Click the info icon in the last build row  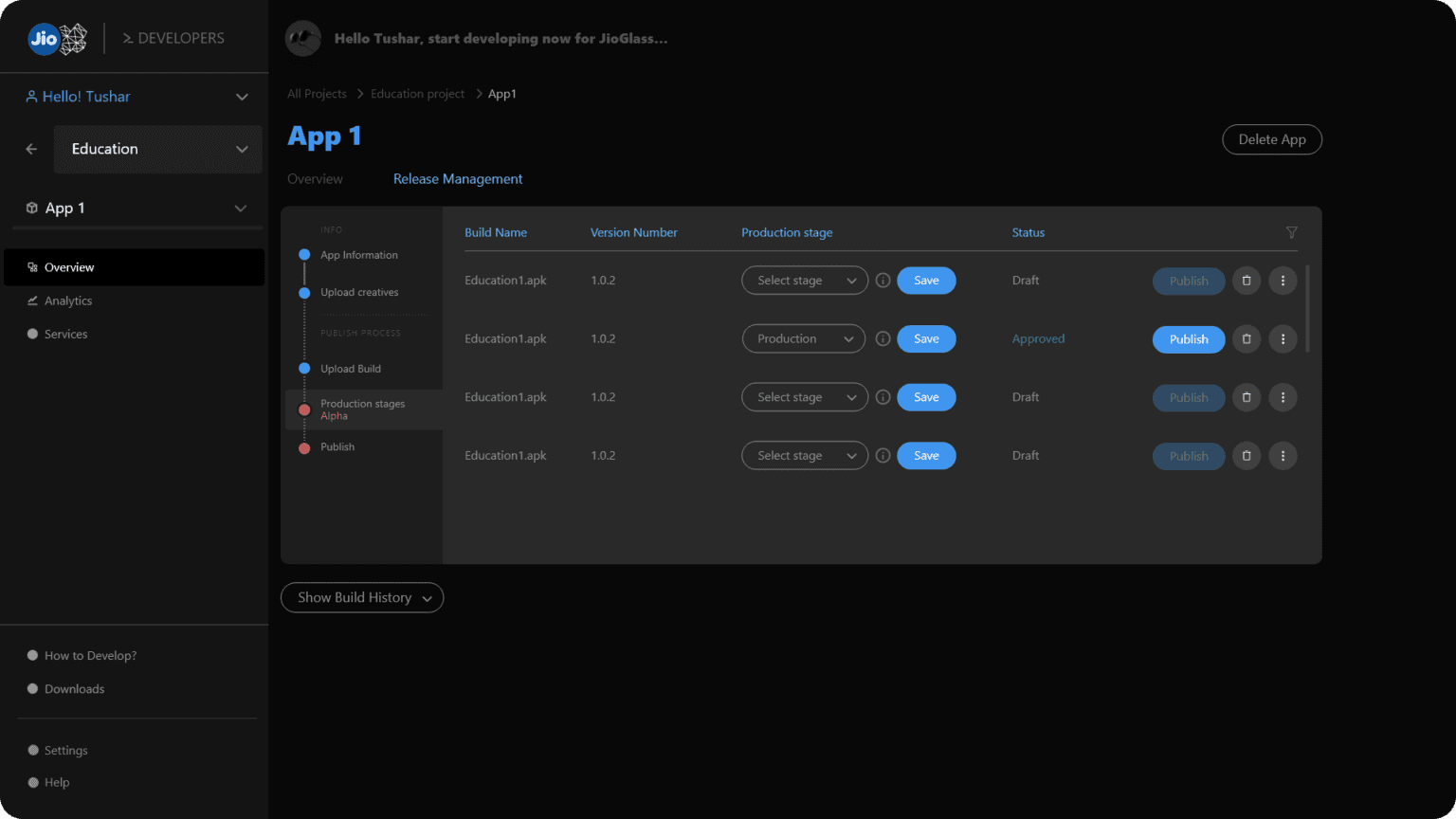click(883, 456)
